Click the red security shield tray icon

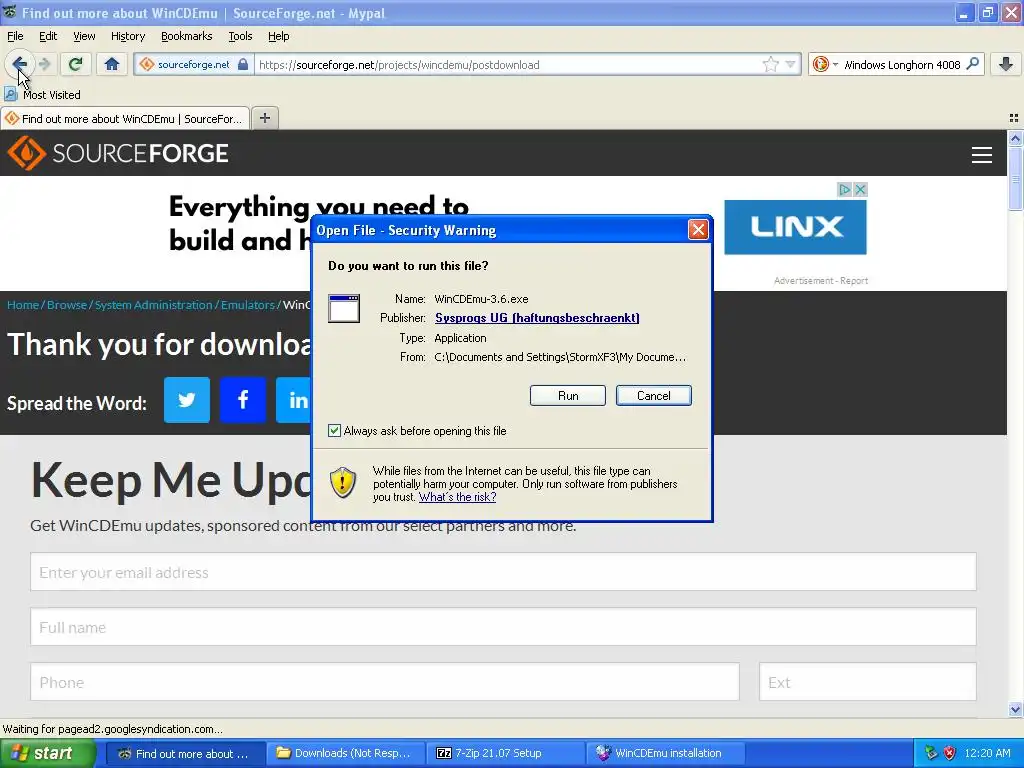[x=950, y=754]
